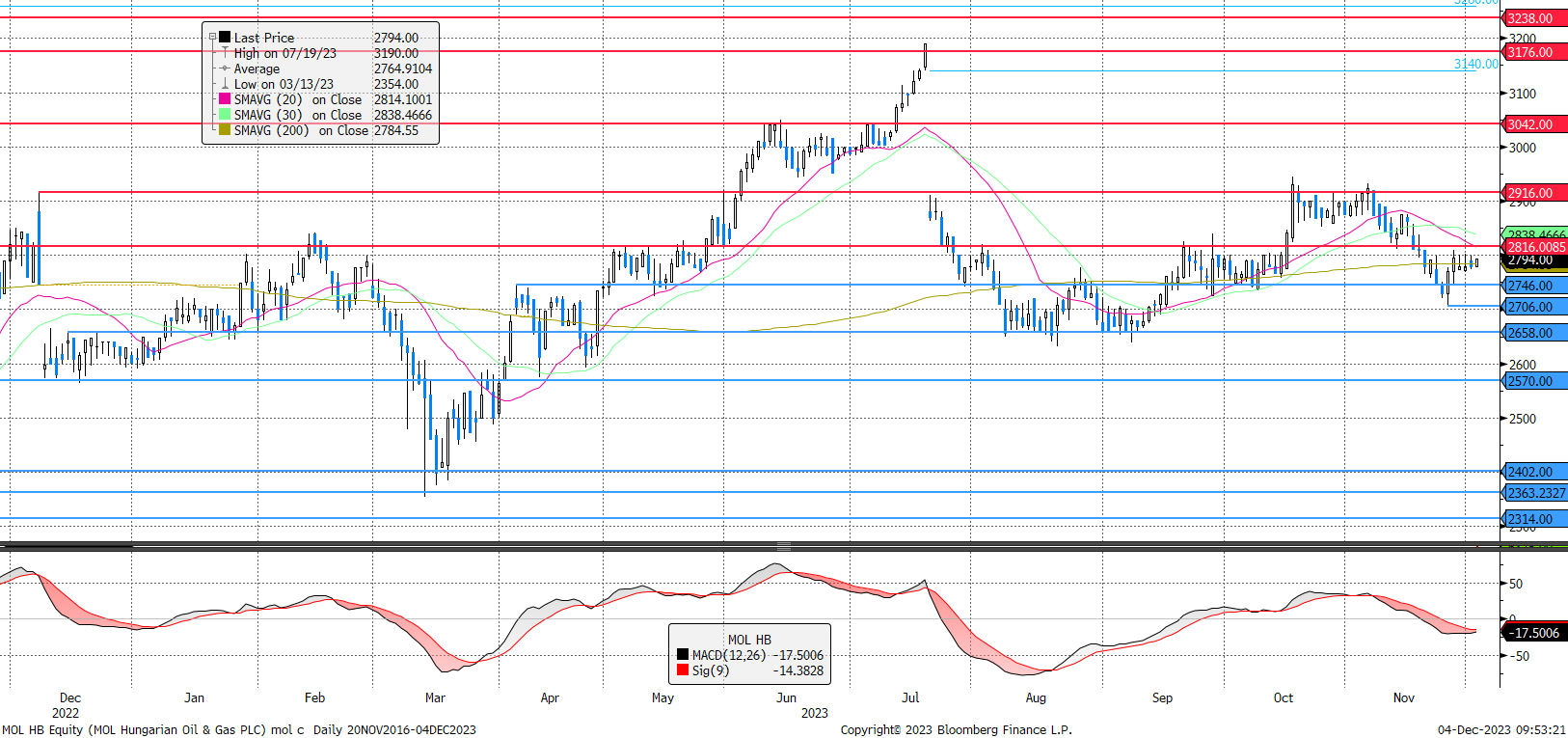Click the Sep month label on time axis
The width and height of the screenshot is (1568, 738).
[1162, 697]
